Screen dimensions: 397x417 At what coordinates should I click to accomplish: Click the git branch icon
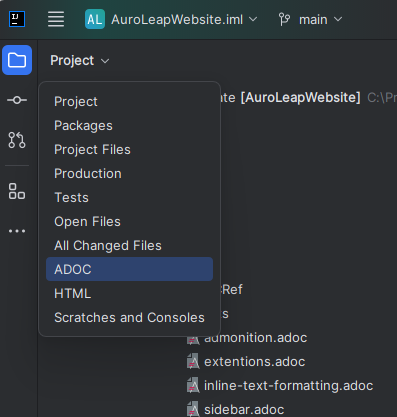[284, 19]
